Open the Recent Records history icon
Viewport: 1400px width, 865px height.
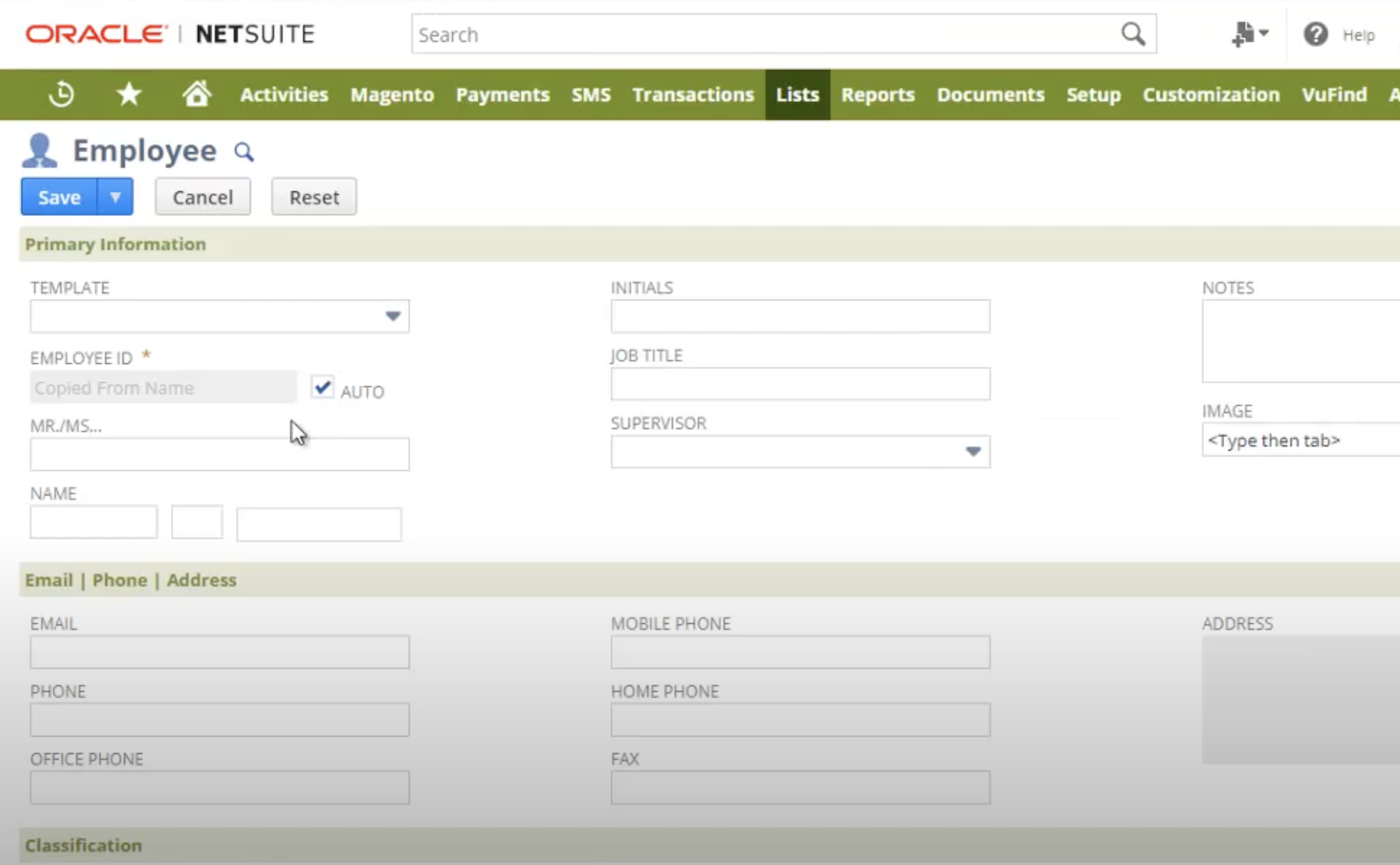[x=62, y=95]
